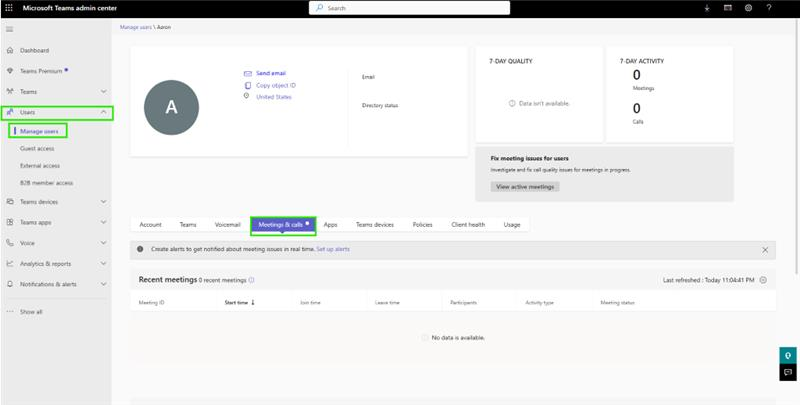Image resolution: width=800 pixels, height=405 pixels.
Task: Expand the Voice chevron
Action: click(104, 243)
